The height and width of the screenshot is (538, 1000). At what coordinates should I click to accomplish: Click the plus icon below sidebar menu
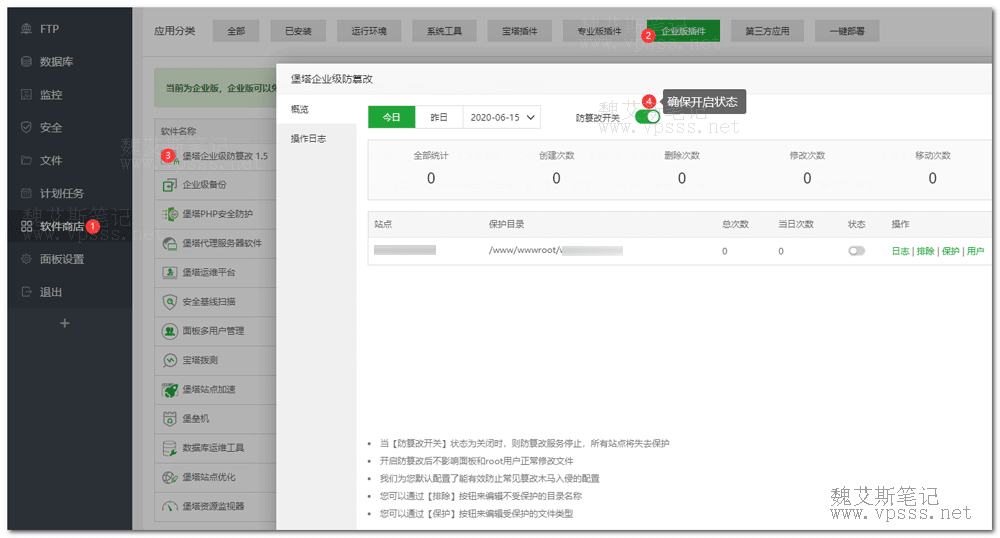pos(64,323)
